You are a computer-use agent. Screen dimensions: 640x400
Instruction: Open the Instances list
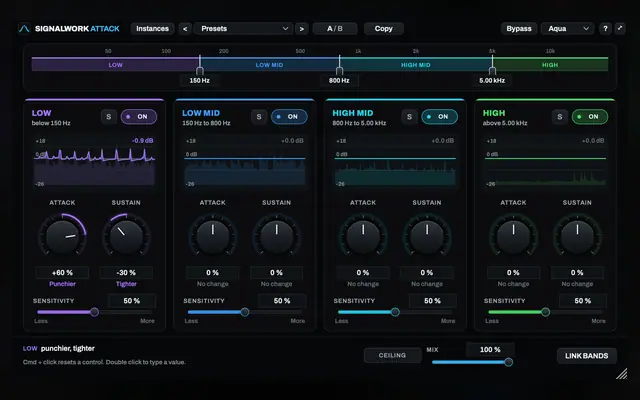point(152,29)
